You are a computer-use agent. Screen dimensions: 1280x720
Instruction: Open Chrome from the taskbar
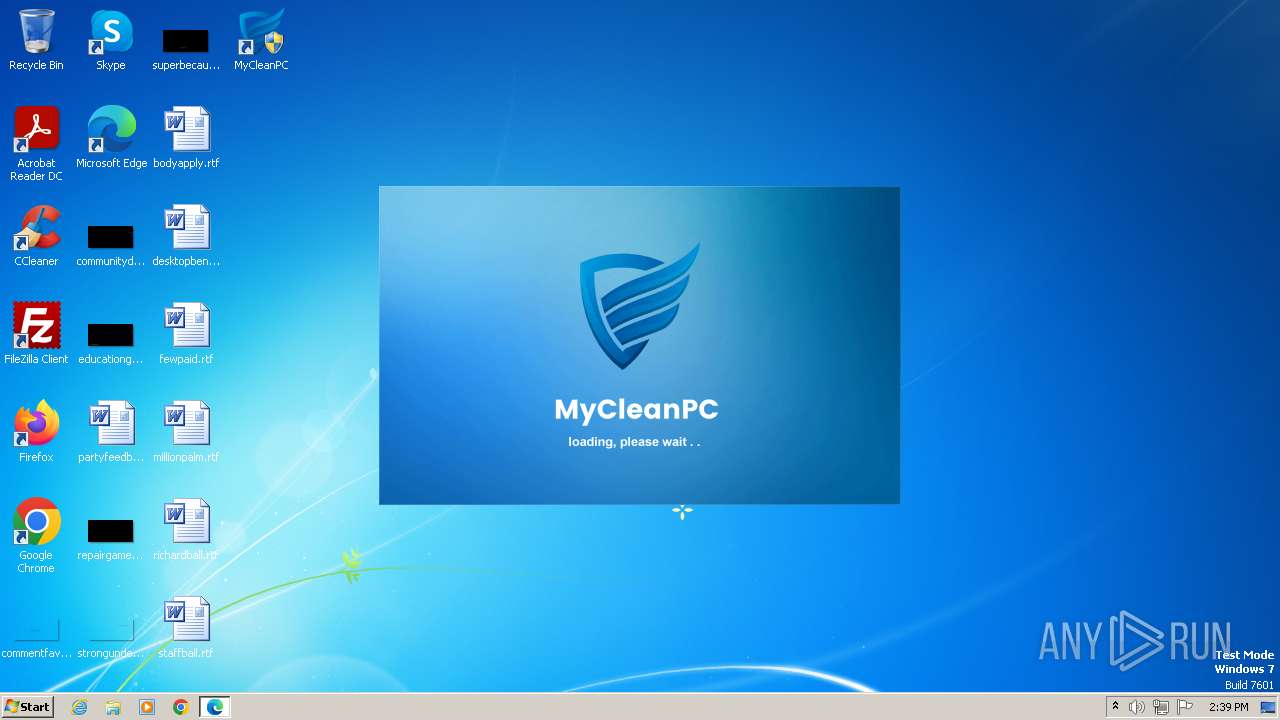(x=180, y=707)
